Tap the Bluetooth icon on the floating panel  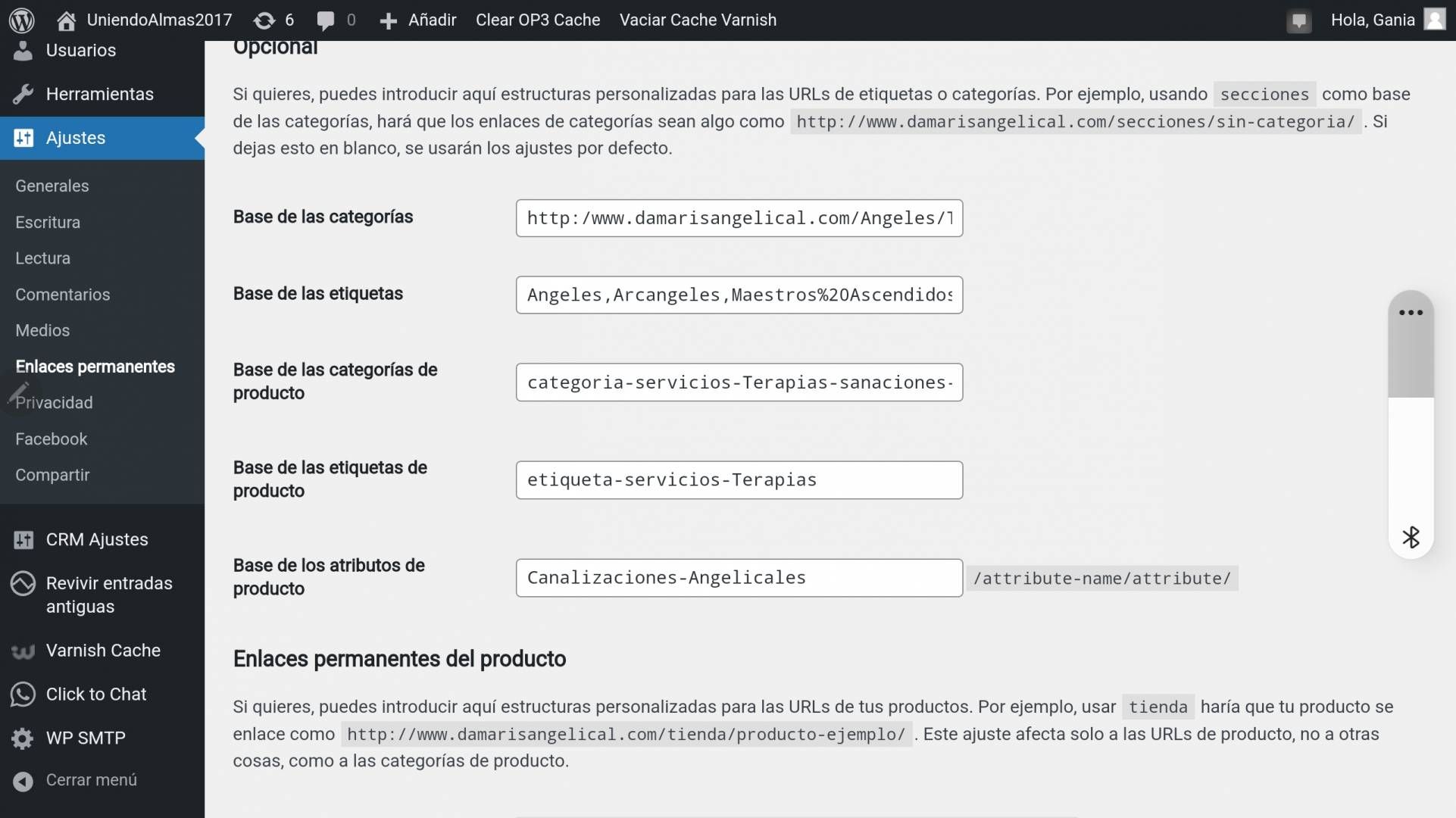click(x=1411, y=537)
